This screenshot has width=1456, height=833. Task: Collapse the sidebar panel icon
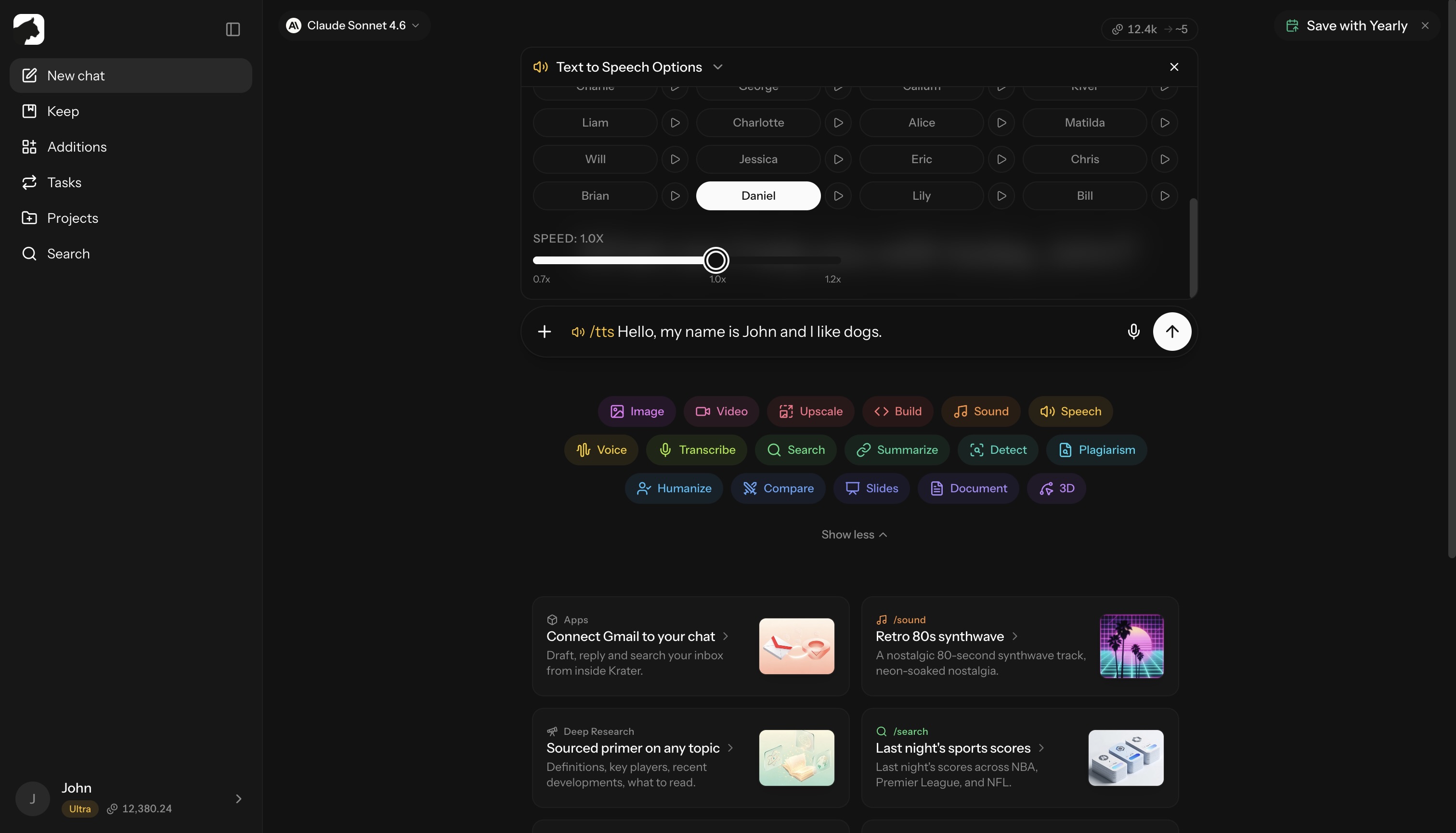(x=233, y=29)
